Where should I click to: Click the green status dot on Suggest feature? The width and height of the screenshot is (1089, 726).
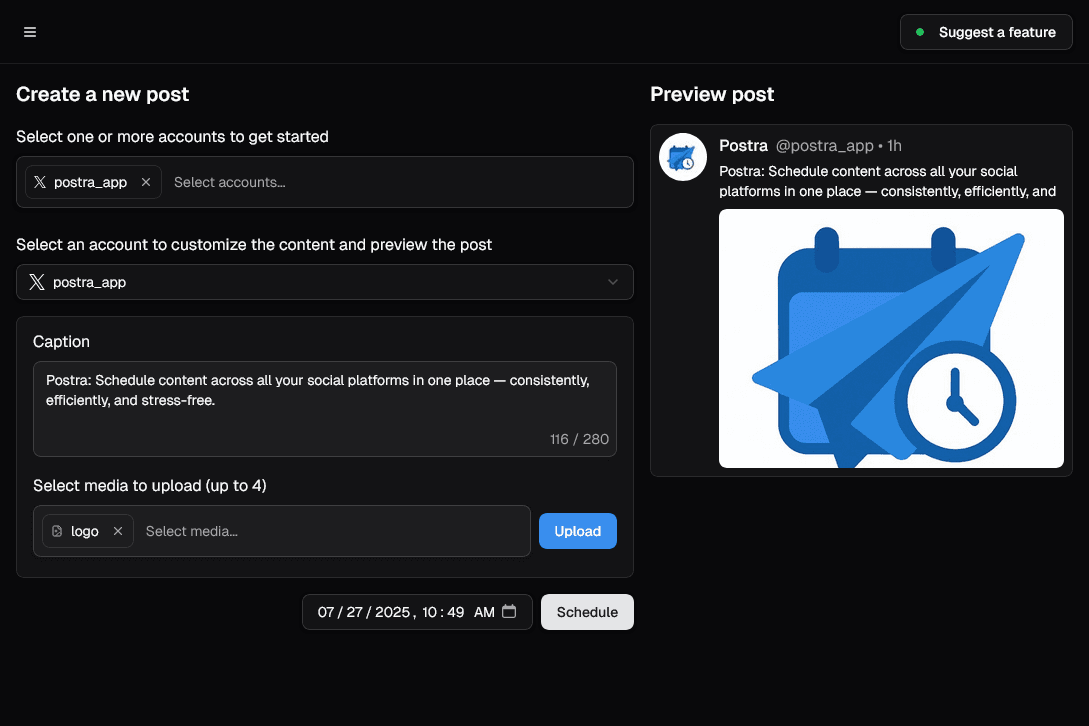[920, 32]
